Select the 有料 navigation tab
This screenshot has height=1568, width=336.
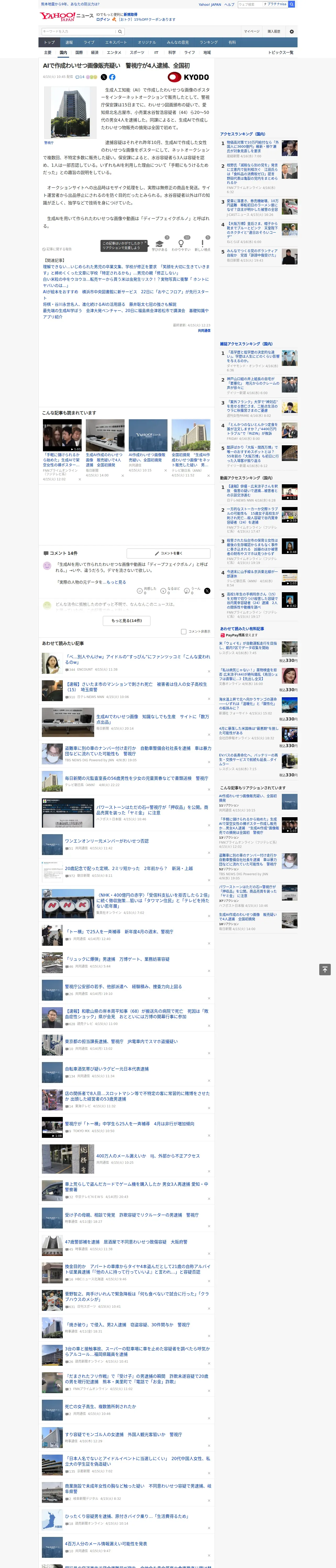[232, 43]
